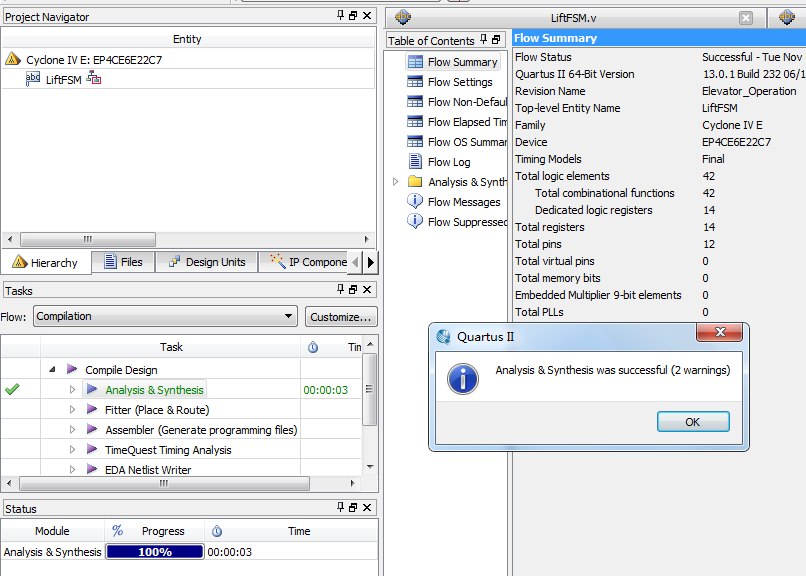This screenshot has height=576, width=806.
Task: Select Cyclone IV E: EP4CE6E22C7 entity row
Action: click(188, 60)
